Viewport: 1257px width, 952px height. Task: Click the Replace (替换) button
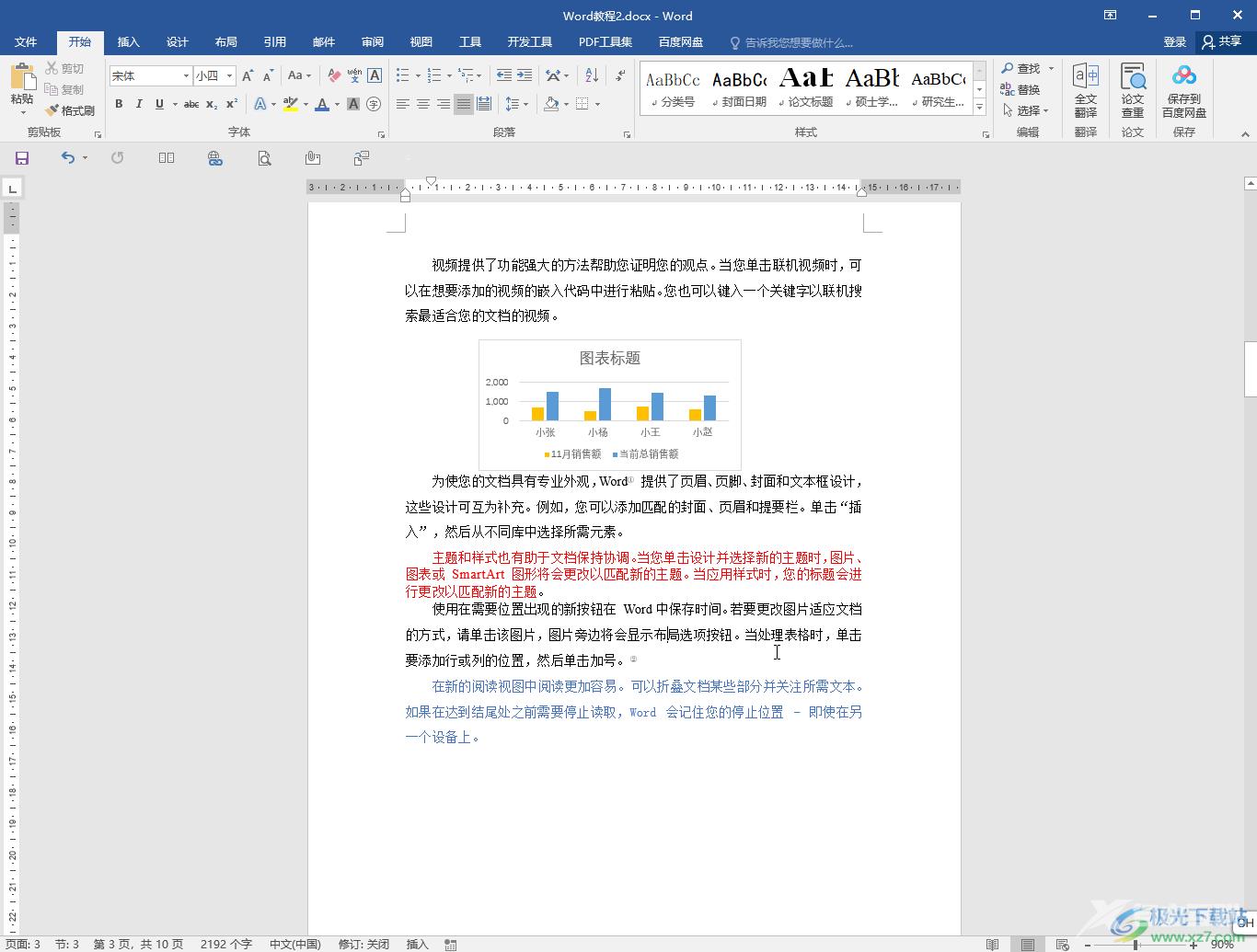coord(1021,90)
